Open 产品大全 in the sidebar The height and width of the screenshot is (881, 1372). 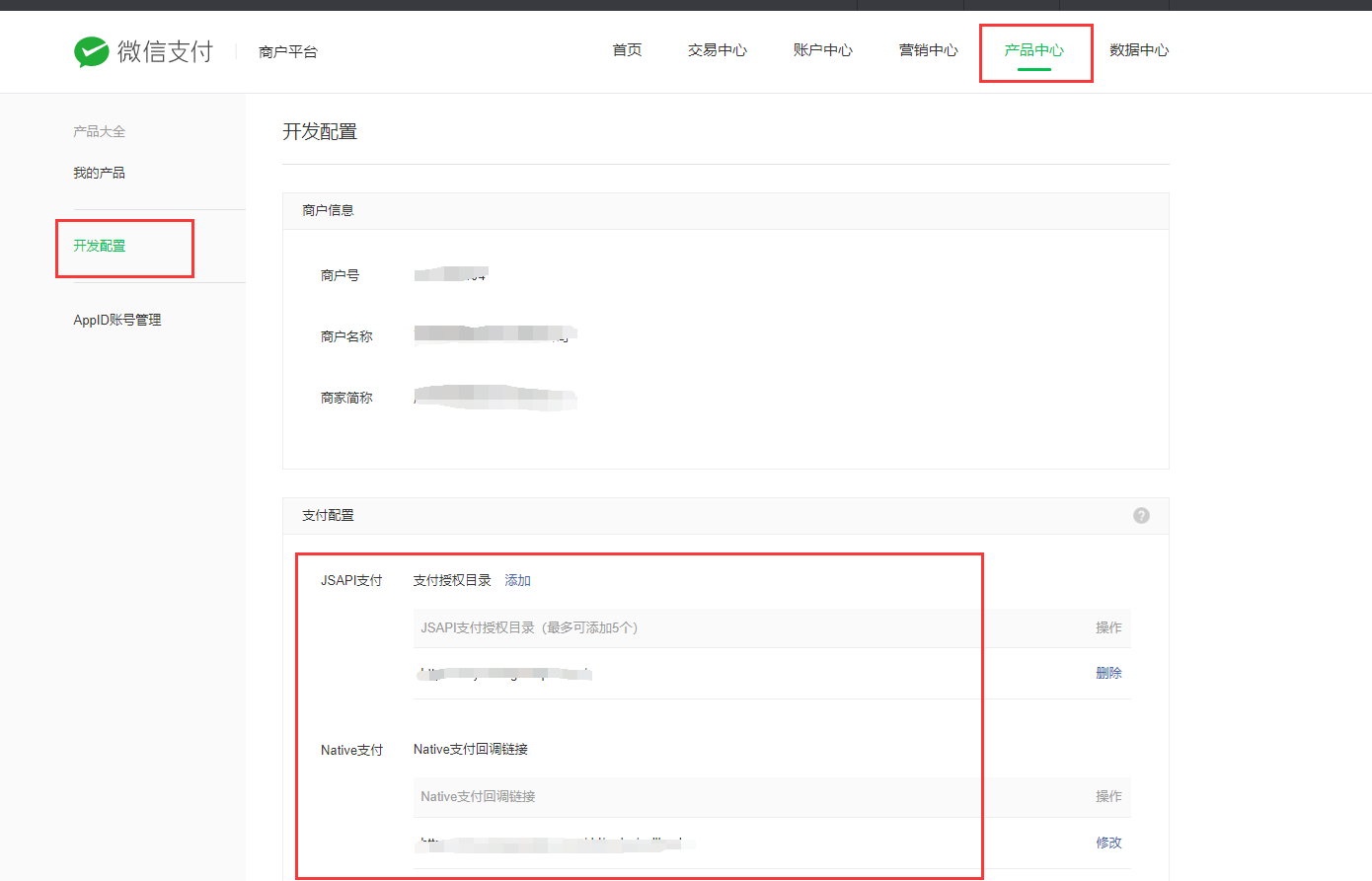[x=99, y=130]
